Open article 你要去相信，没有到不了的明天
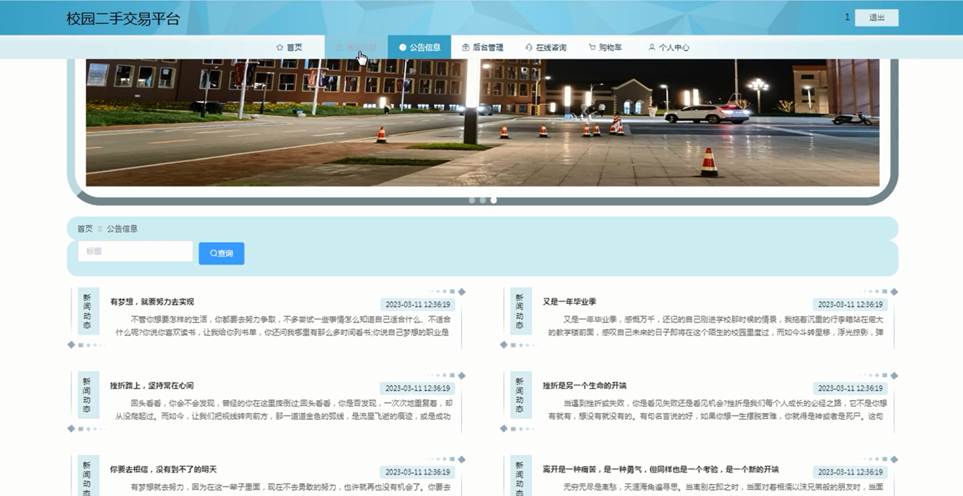 click(163, 469)
